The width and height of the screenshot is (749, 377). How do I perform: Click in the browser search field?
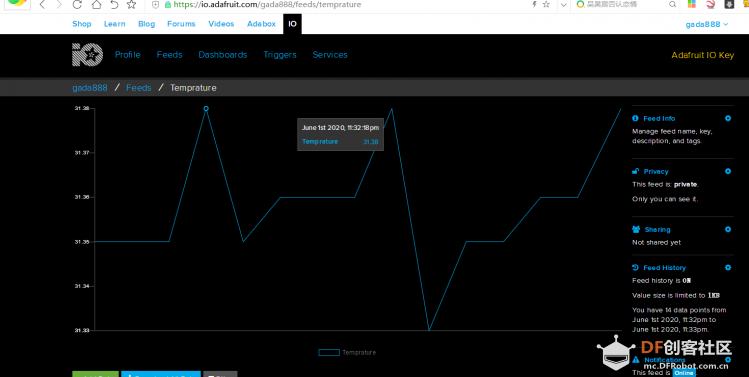[626, 4]
